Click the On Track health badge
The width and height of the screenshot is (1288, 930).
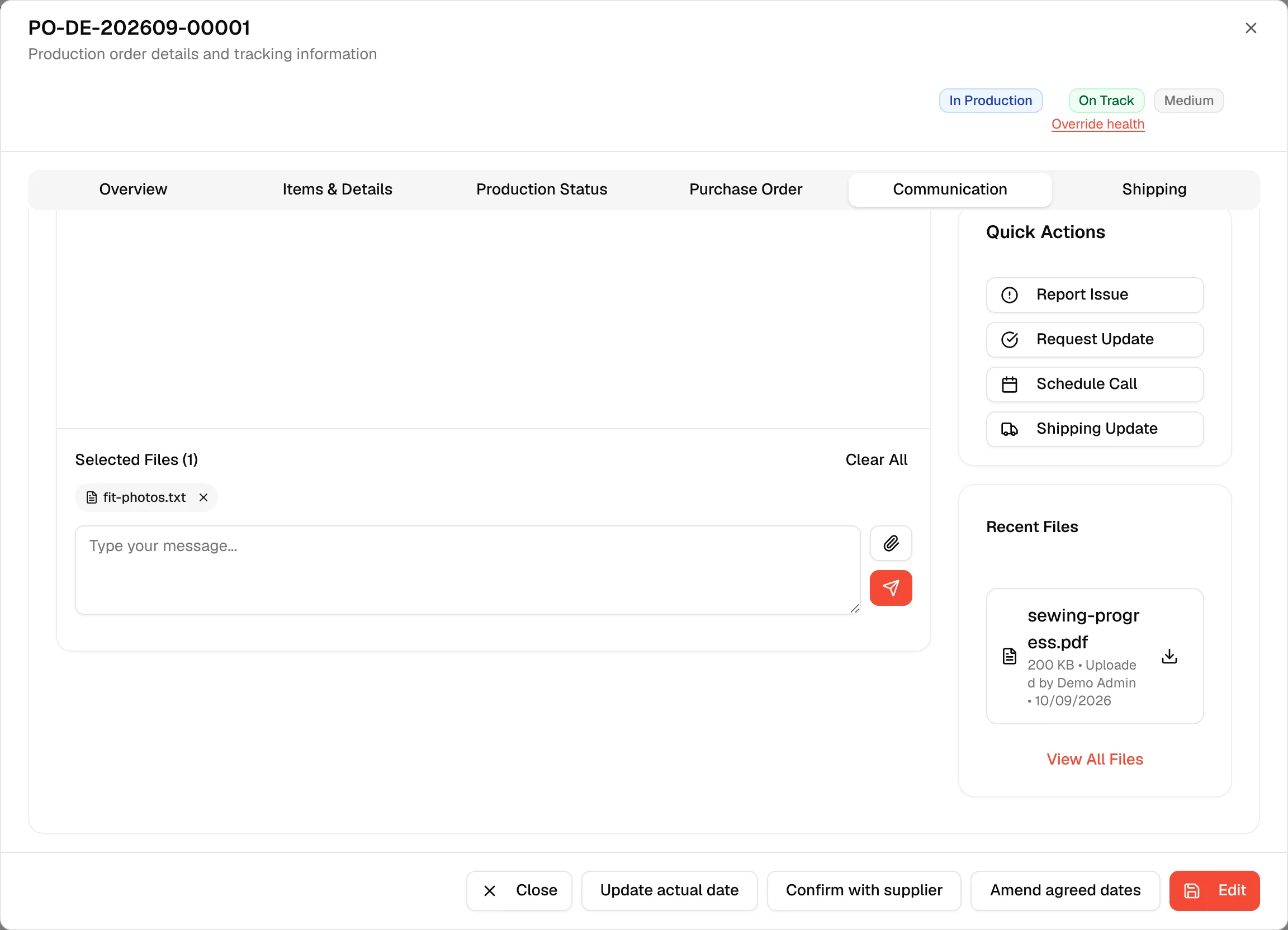tap(1106, 101)
